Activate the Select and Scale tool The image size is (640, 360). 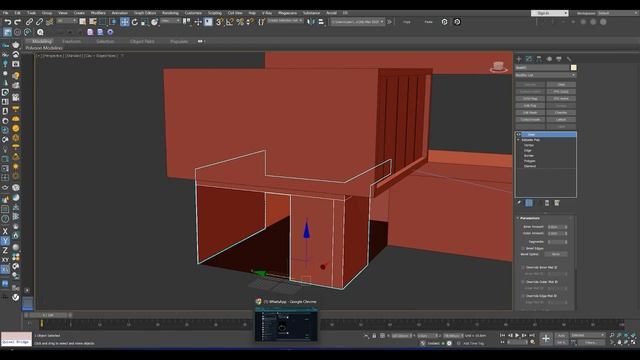click(144, 22)
